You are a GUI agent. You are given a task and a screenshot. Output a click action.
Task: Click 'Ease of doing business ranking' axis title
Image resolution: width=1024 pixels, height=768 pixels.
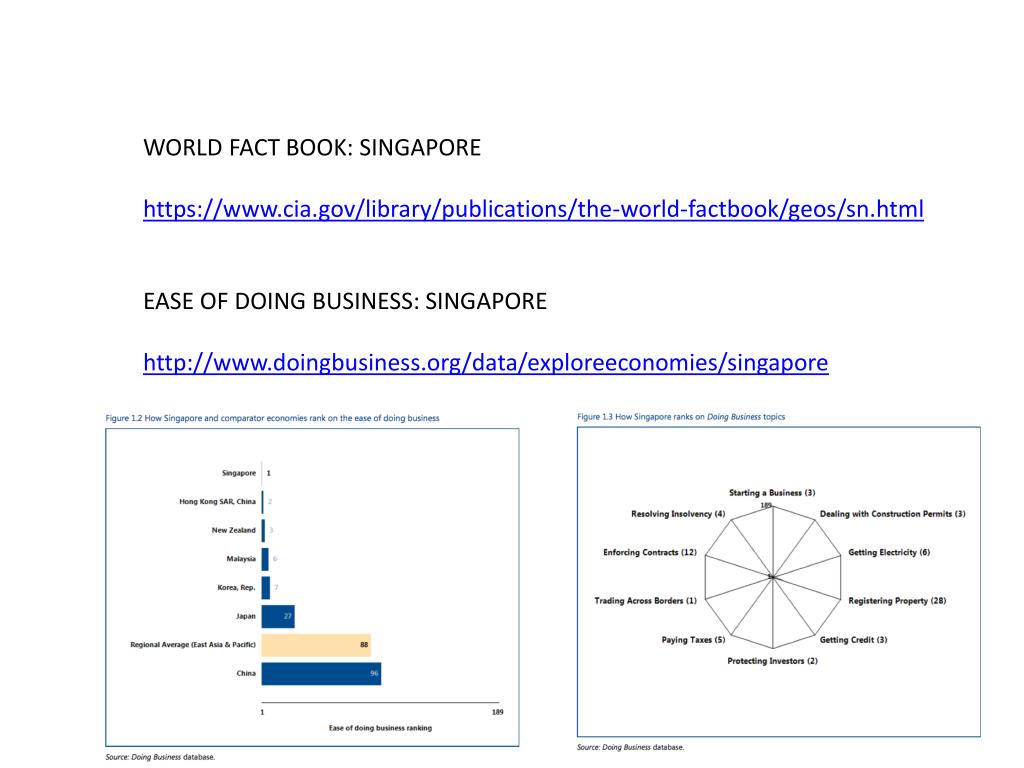click(x=380, y=728)
